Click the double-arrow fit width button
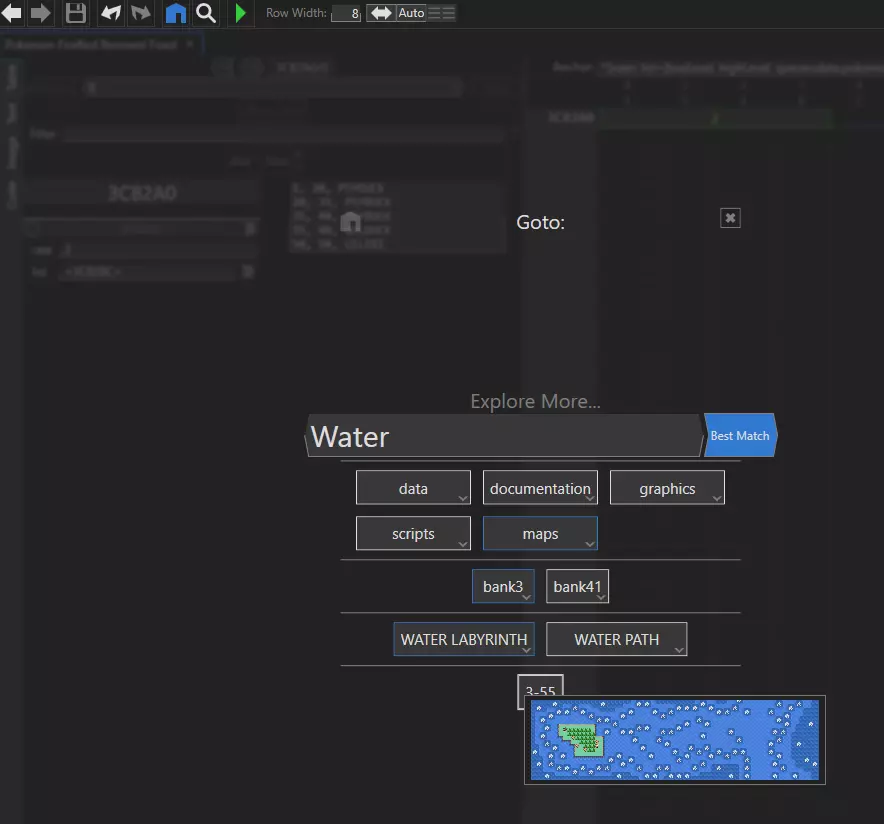The image size is (884, 824). pos(381,13)
